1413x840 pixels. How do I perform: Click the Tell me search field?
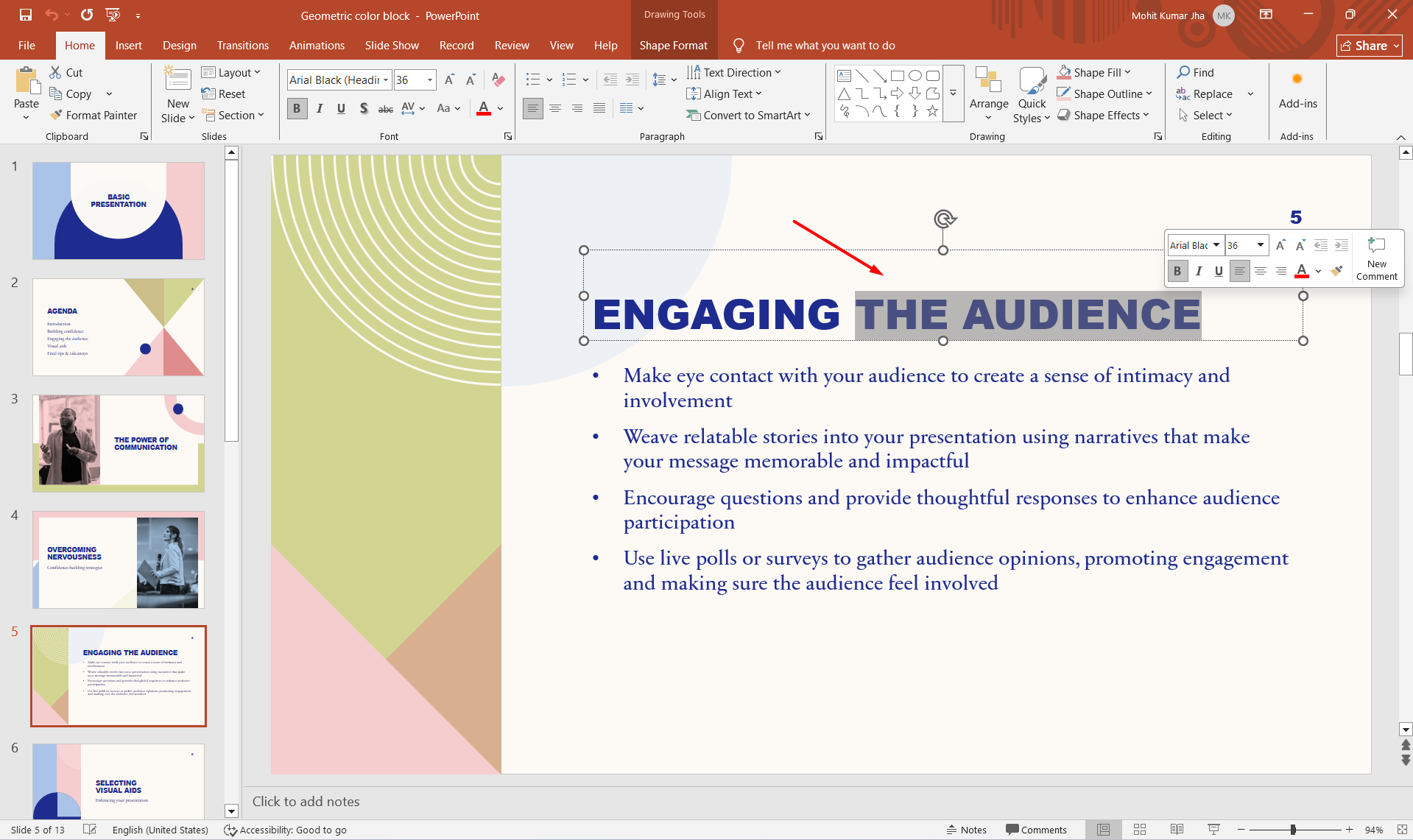coord(825,45)
